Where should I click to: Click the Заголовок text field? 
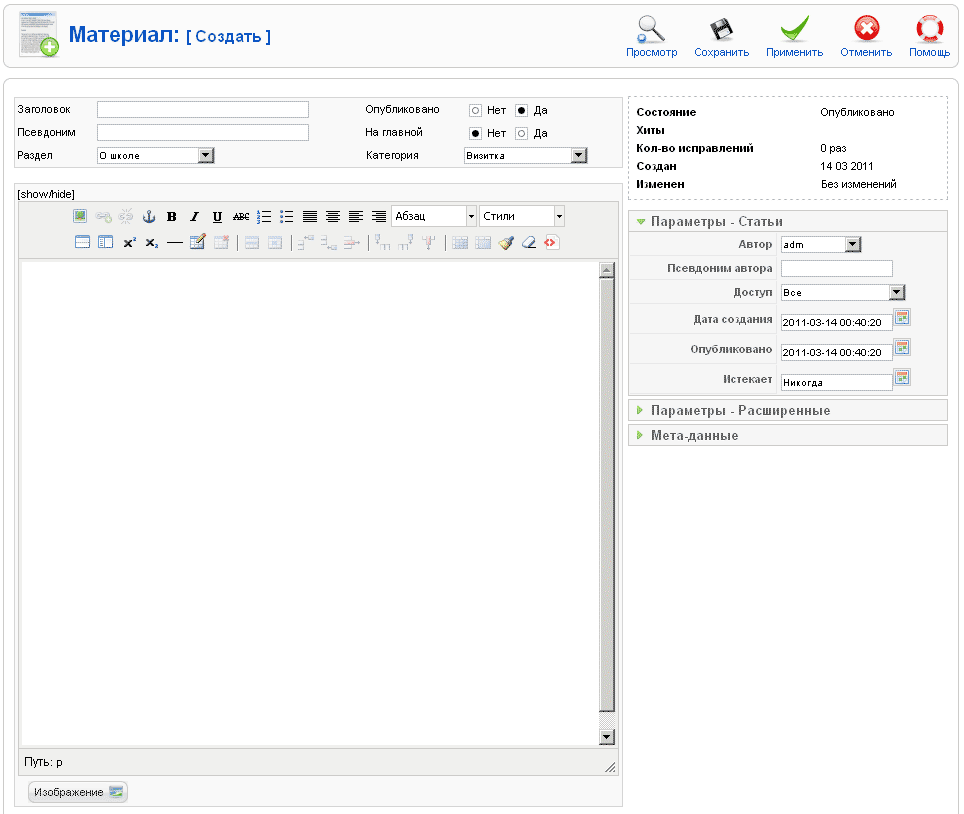click(203, 110)
